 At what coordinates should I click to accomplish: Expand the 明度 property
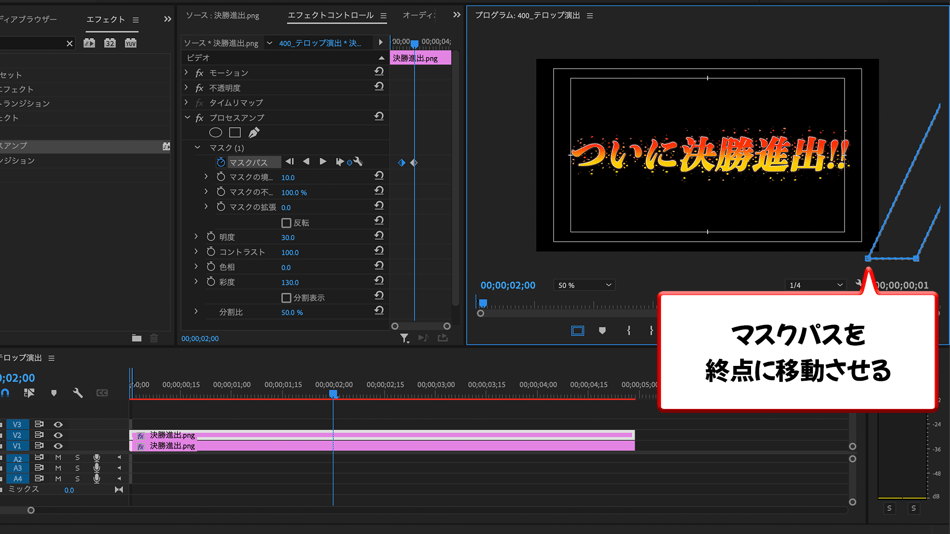(x=196, y=237)
